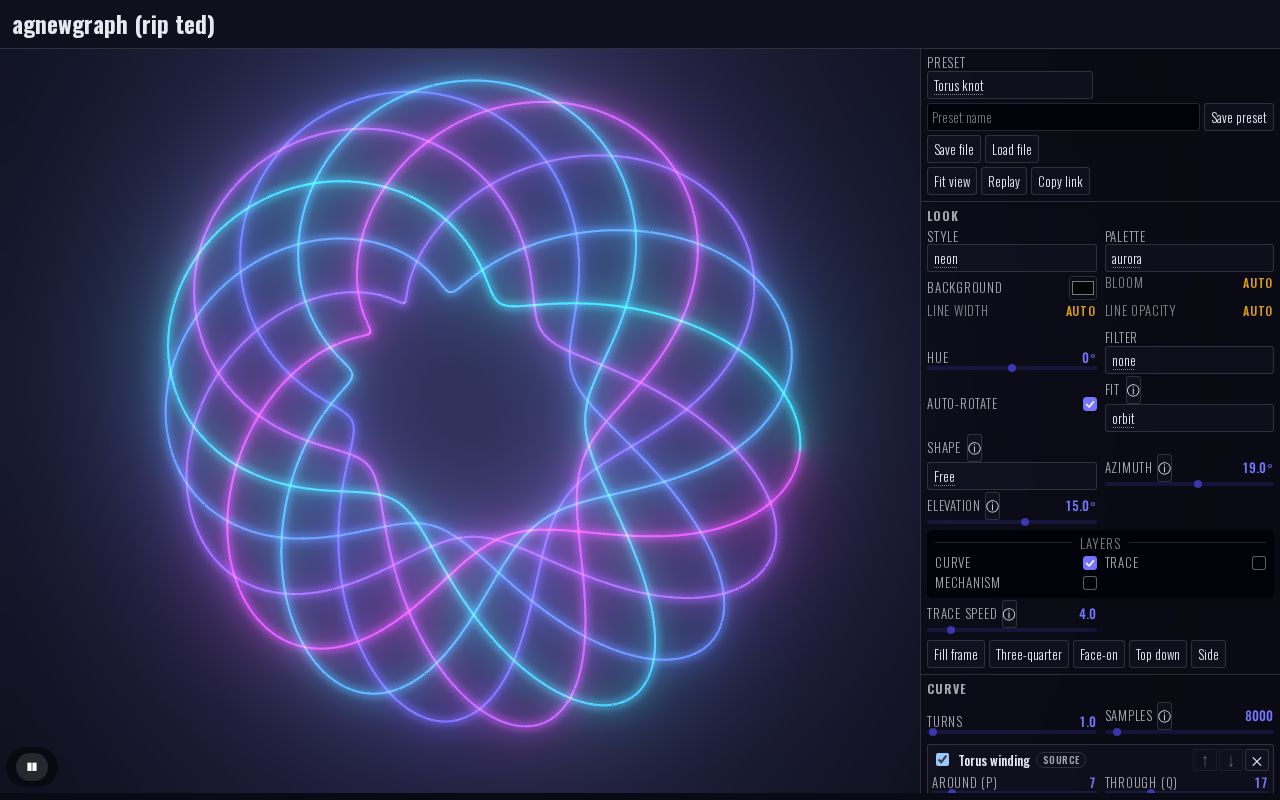Screen dimensions: 1280x800
Task: Show info for the Azimuth setting
Action: pos(1164,468)
